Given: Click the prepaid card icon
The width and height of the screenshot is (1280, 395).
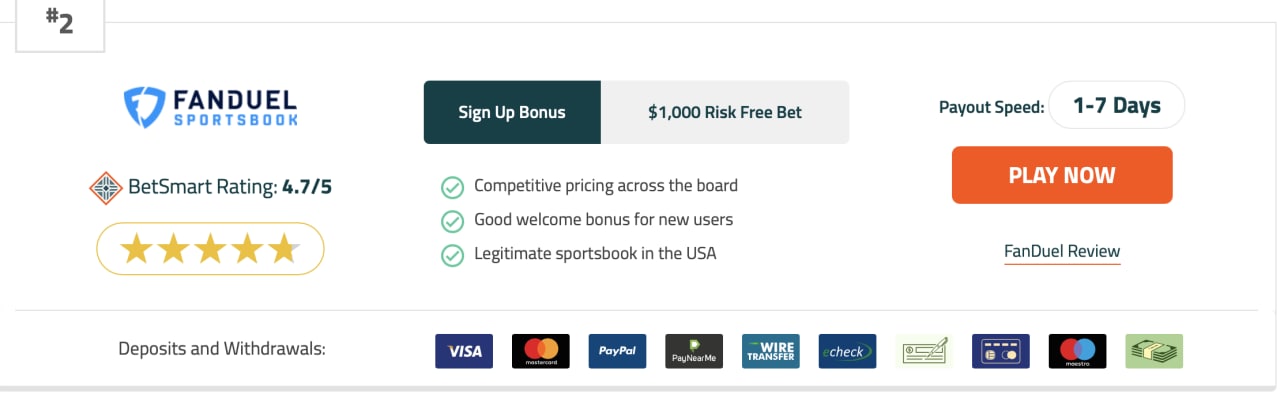Looking at the screenshot, I should point(1001,351).
